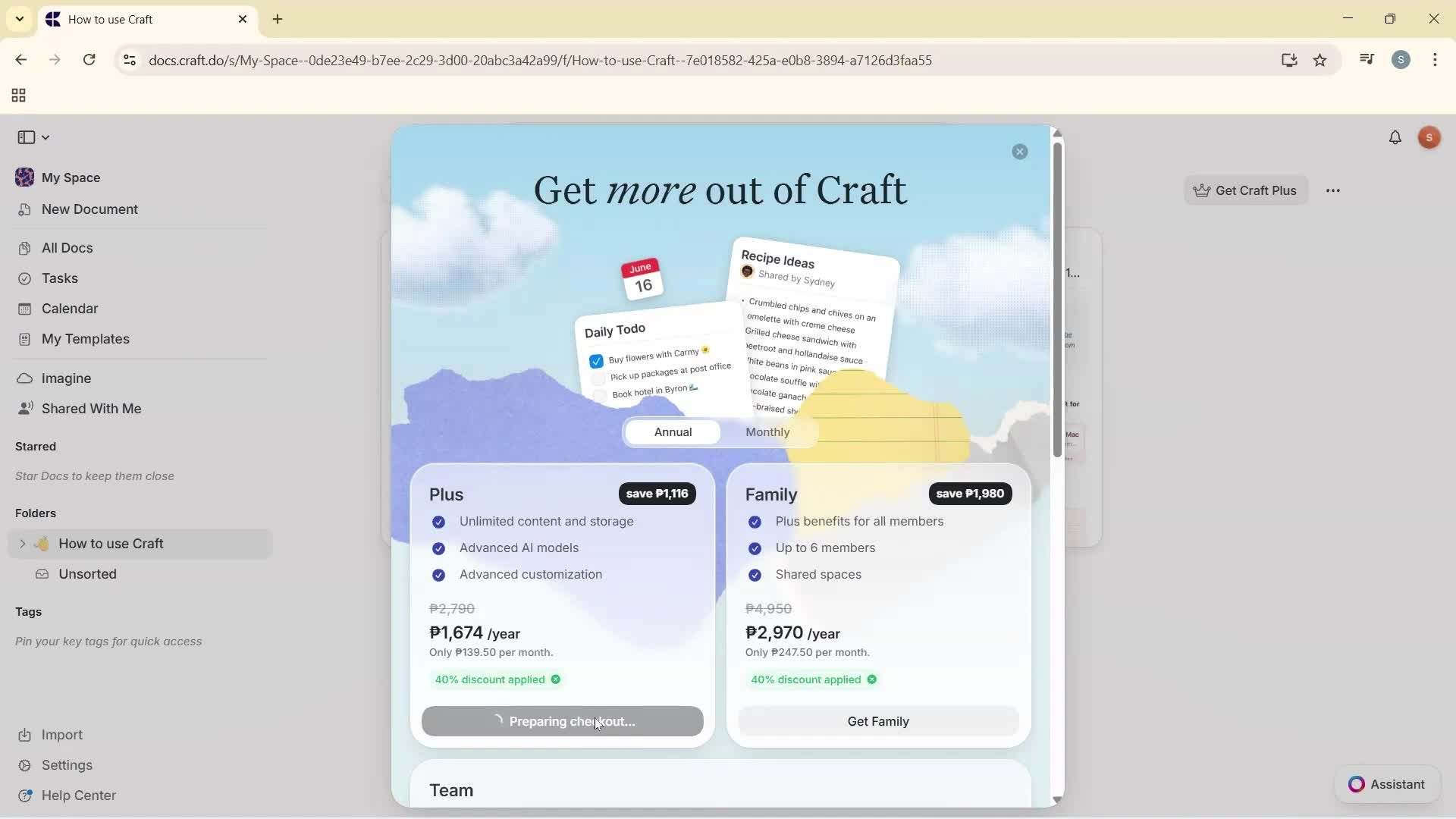This screenshot has height=819, width=1456.
Task: Click the modal's vertical scrollbar
Action: pyautogui.click(x=1057, y=303)
